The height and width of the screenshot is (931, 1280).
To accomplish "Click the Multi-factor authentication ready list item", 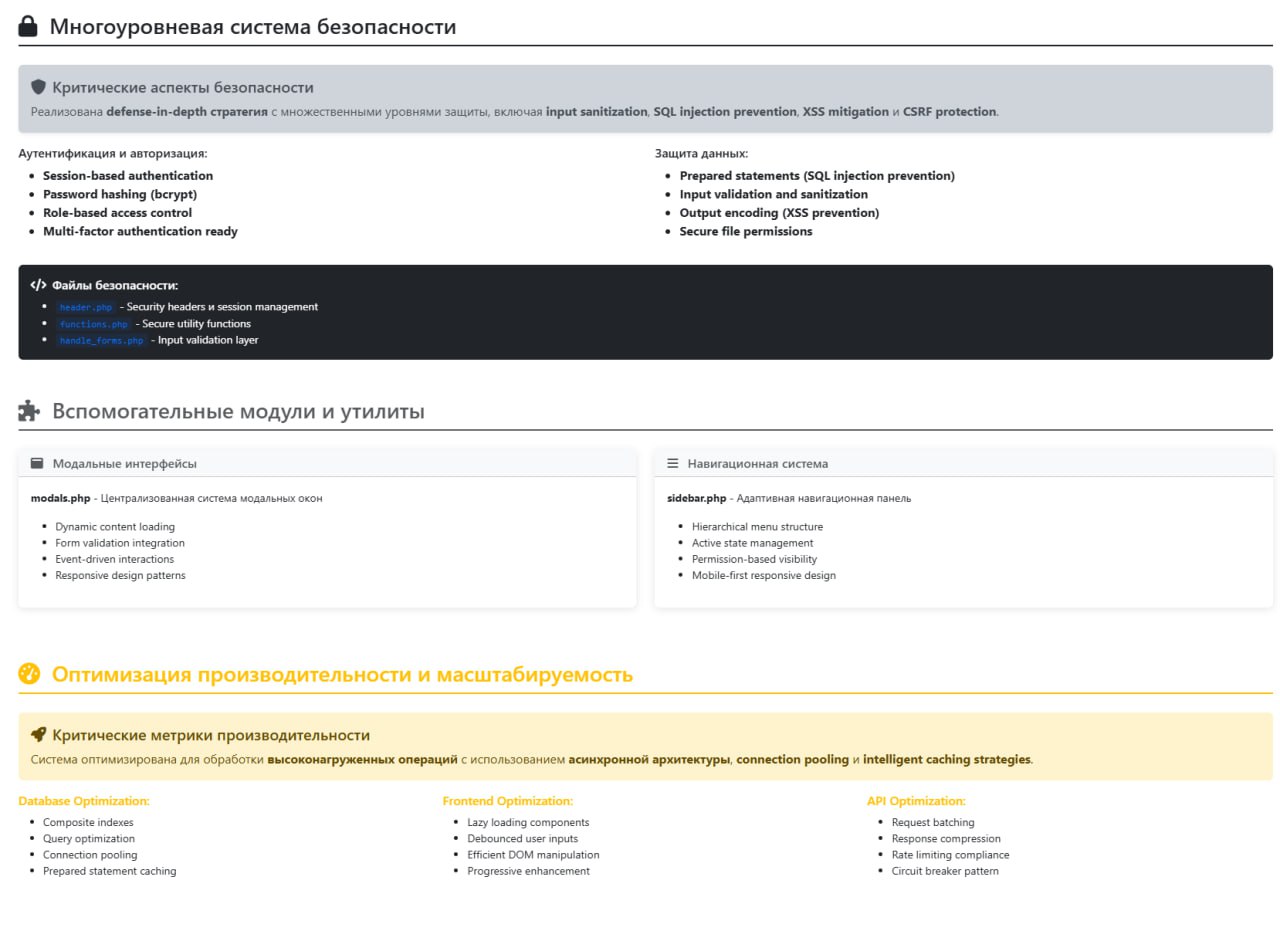I will pos(140,231).
